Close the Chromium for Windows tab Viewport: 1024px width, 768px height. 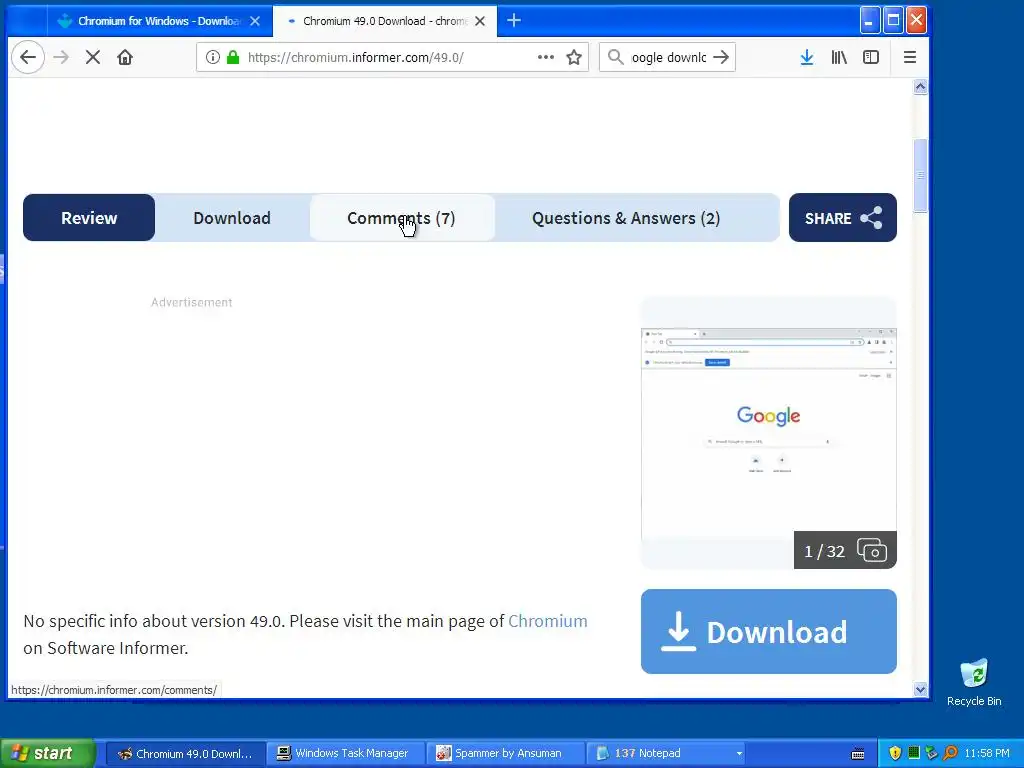[x=255, y=21]
